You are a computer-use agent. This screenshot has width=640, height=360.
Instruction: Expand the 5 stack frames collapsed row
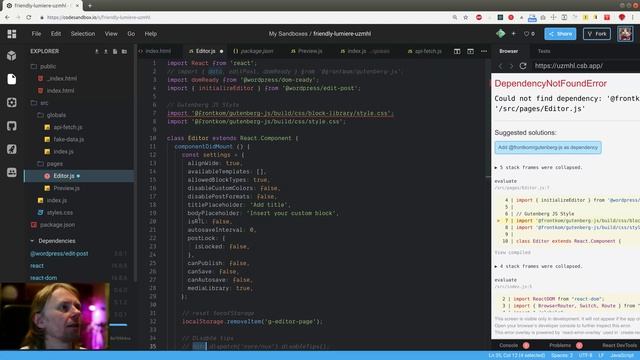click(538, 167)
